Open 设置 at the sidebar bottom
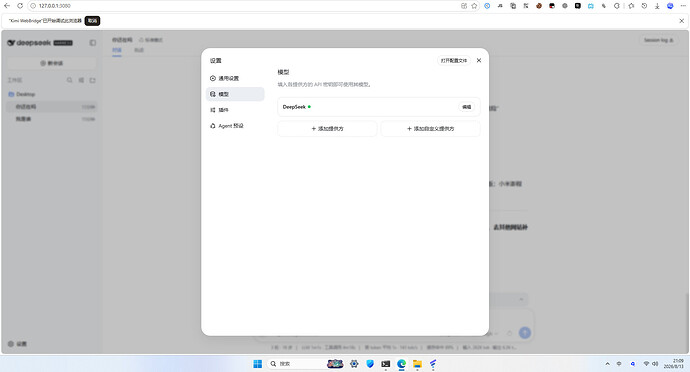Image resolution: width=690 pixels, height=372 pixels. [x=18, y=344]
